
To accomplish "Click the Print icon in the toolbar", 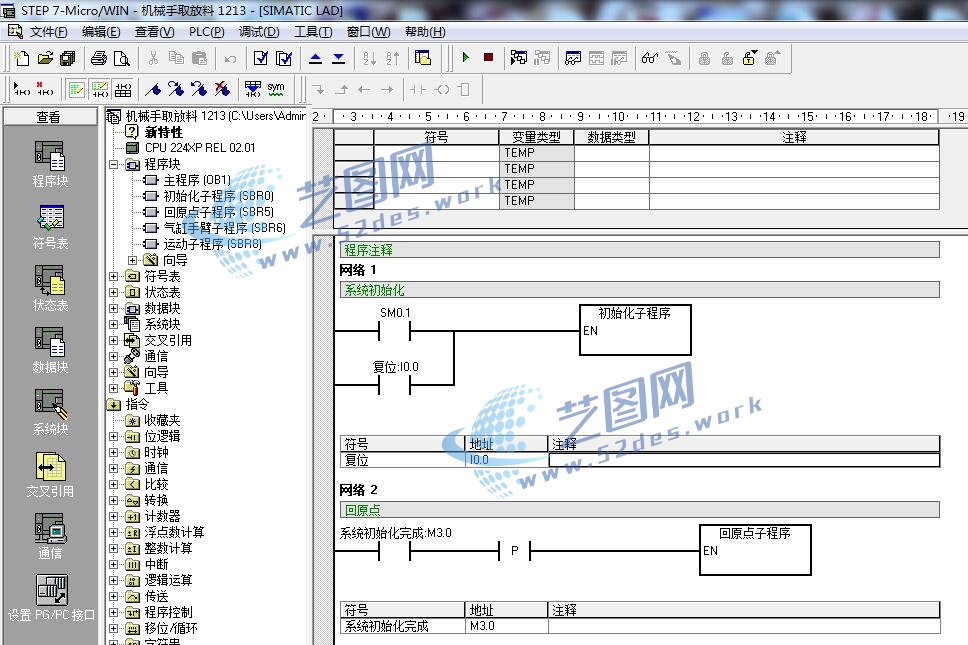I will point(99,59).
